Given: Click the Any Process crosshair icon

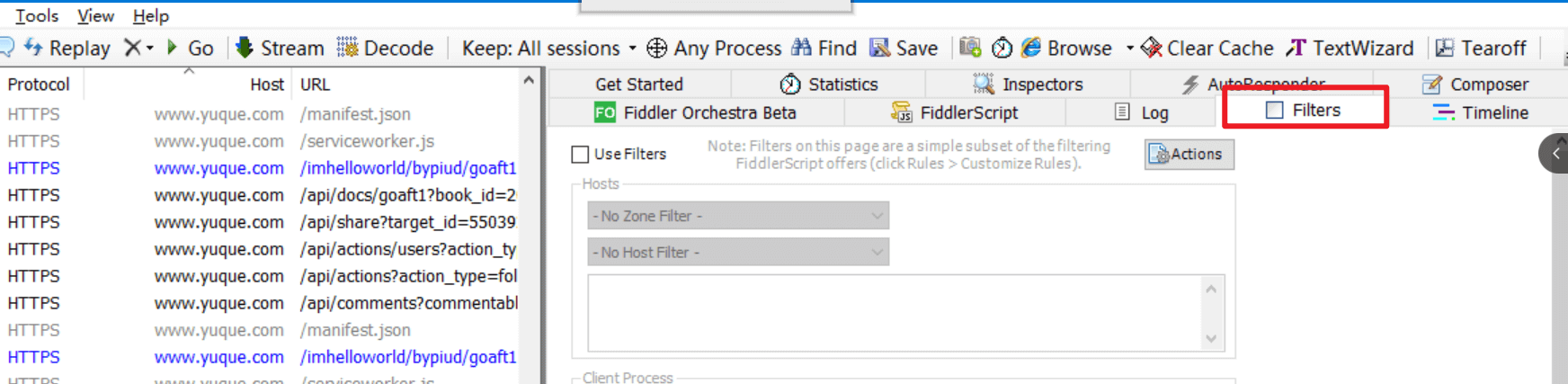Looking at the screenshot, I should pos(657,48).
